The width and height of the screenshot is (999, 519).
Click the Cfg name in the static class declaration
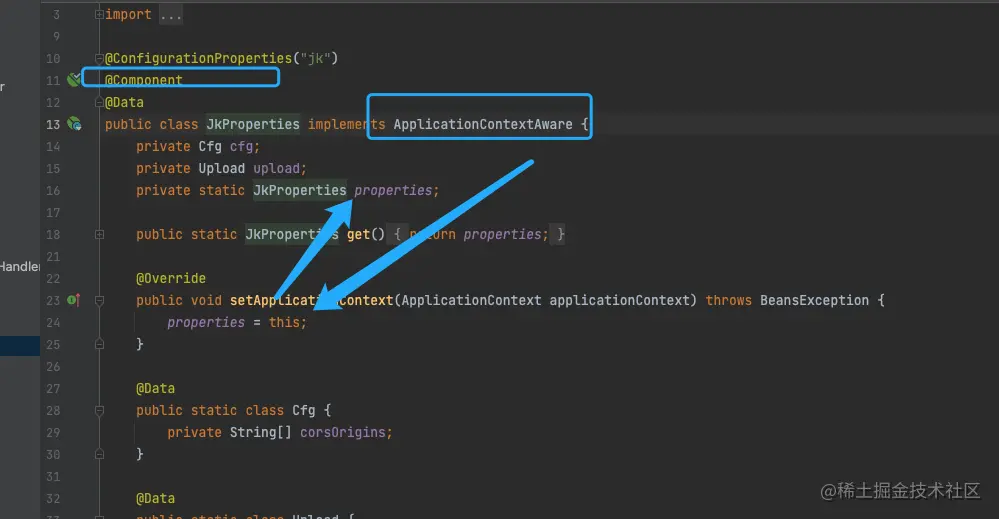pyautogui.click(x=304, y=410)
